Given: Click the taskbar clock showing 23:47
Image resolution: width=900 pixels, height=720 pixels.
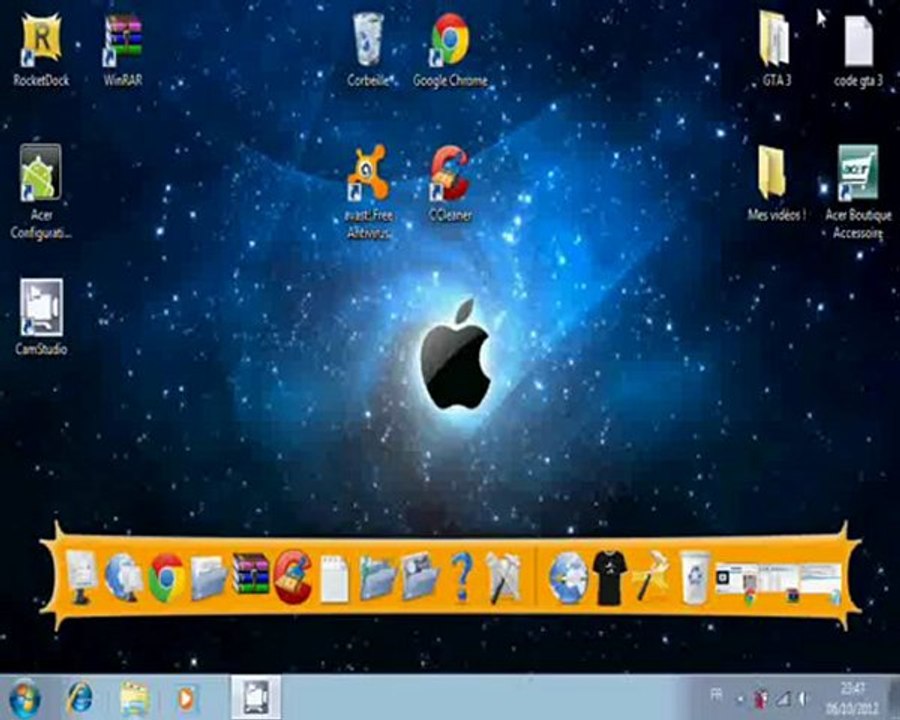Looking at the screenshot, I should point(852,696).
